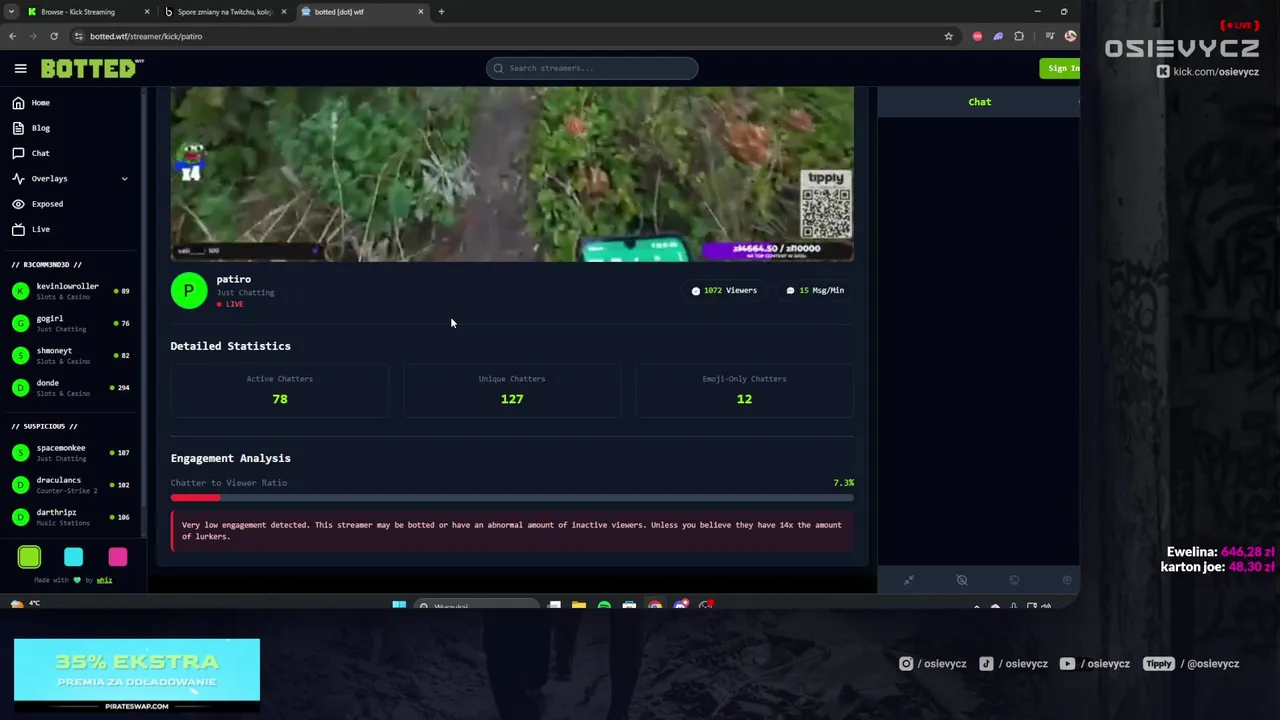Click the Unique Chatters 127 card
The width and height of the screenshot is (1280, 720).
point(512,390)
